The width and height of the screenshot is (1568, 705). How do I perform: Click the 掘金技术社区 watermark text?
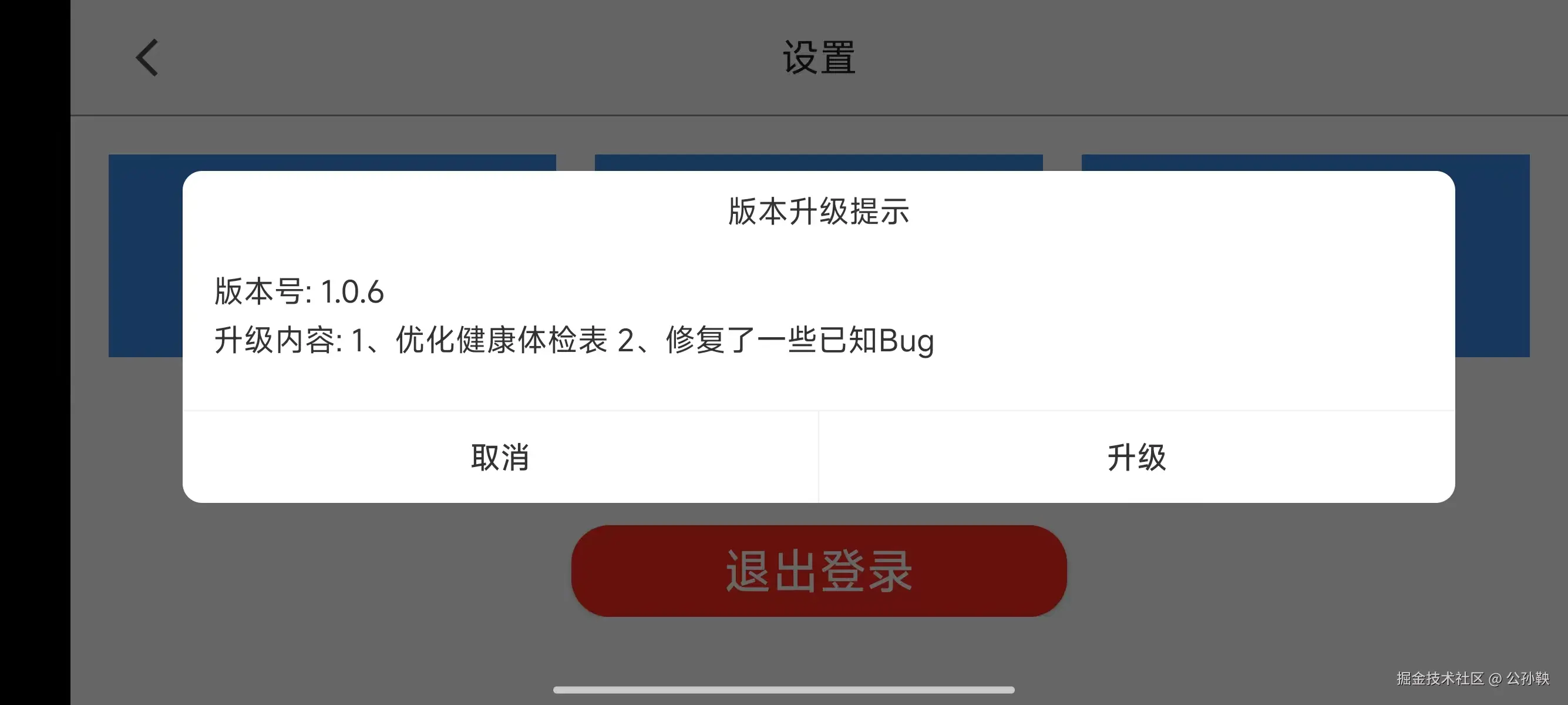[x=1440, y=678]
